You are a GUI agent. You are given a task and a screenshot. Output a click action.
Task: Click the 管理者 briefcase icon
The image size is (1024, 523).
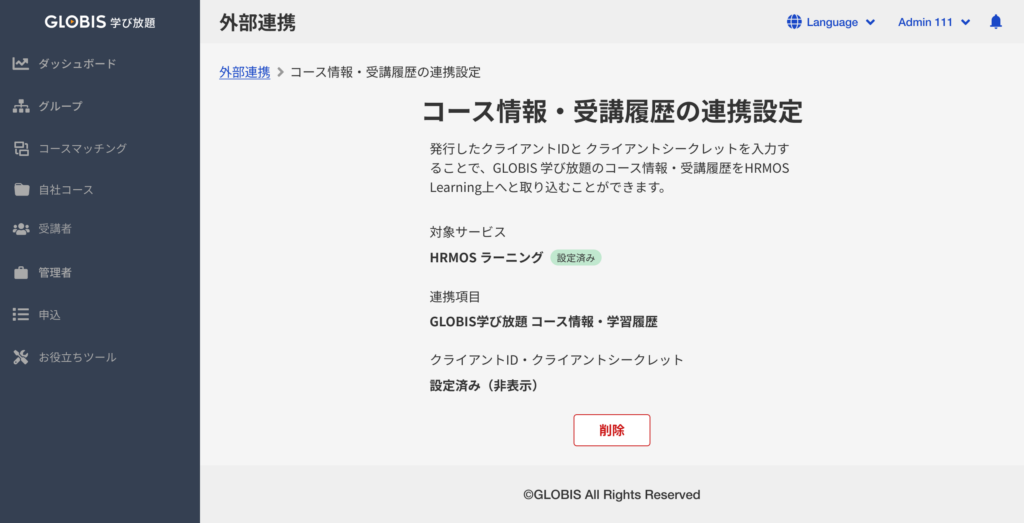(20, 272)
